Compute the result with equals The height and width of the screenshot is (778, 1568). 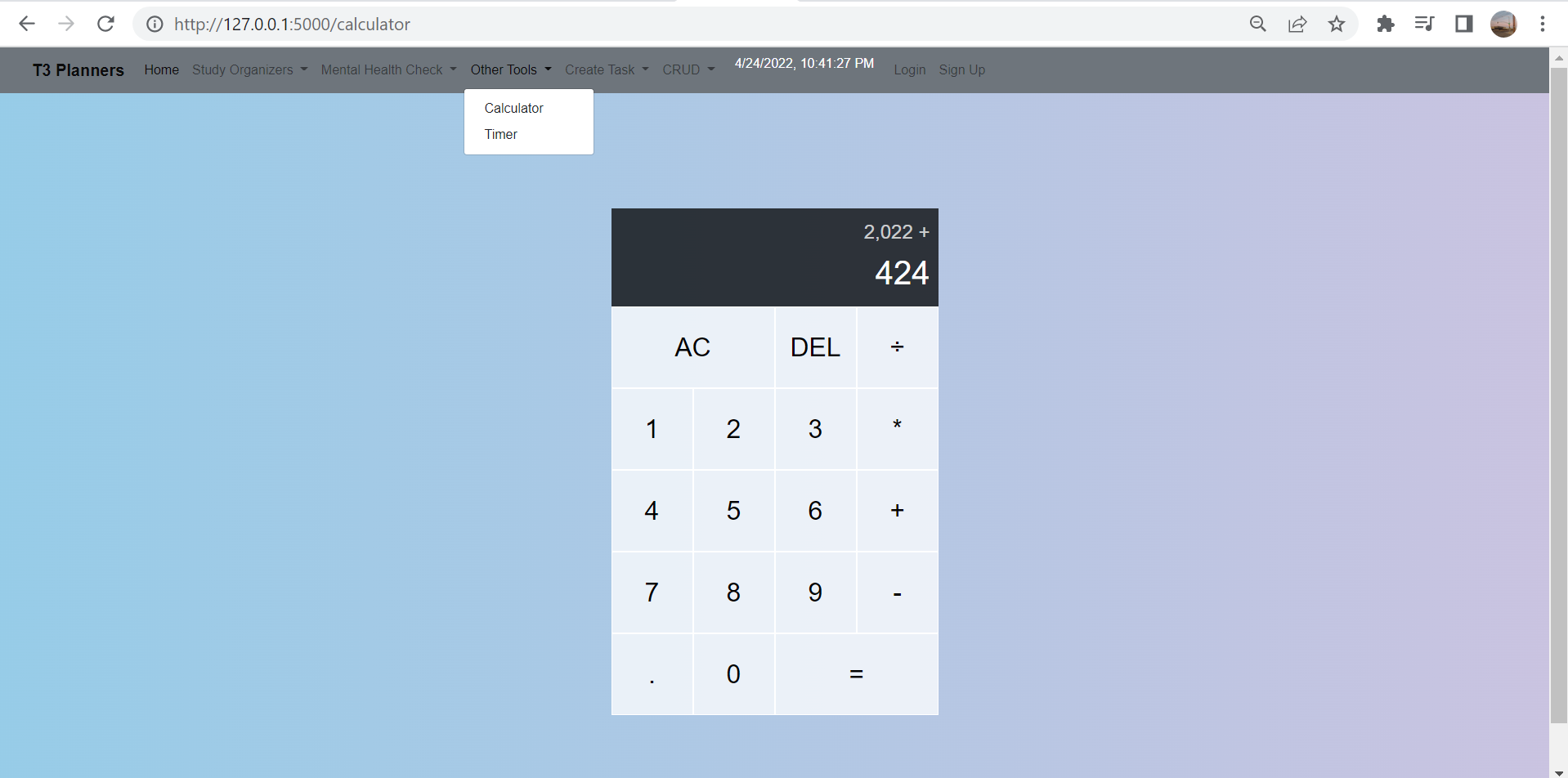point(857,674)
